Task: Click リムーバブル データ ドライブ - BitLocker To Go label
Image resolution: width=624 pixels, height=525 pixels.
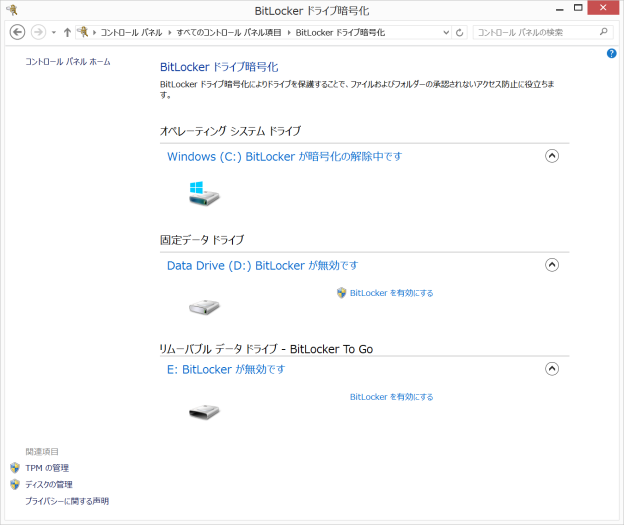Action: click(x=266, y=349)
